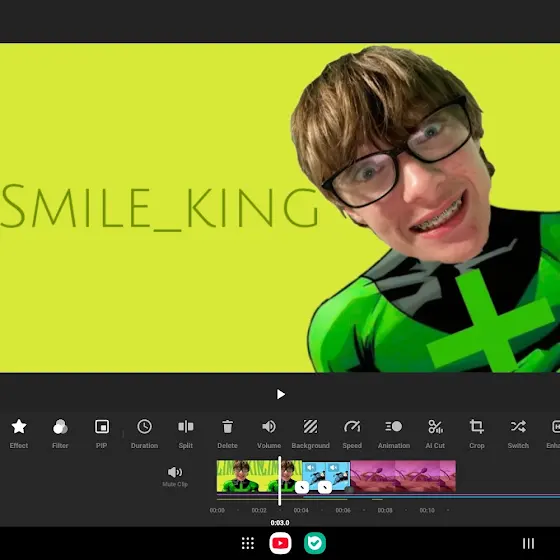Image resolution: width=560 pixels, height=560 pixels.
Task: Select the PIP picture-in-picture tool
Action: pos(101,433)
